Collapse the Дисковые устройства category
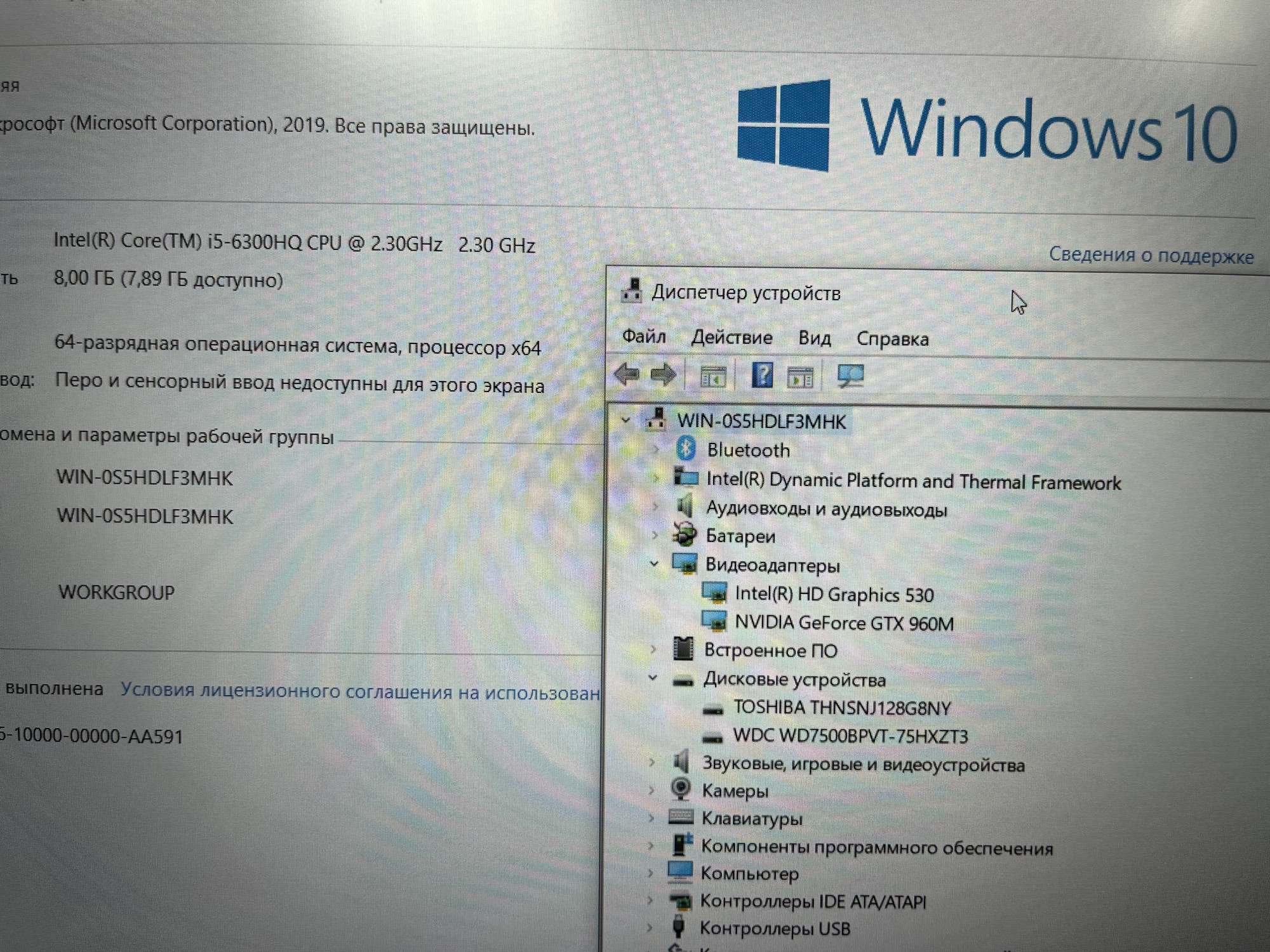Viewport: 1270px width, 952px height. pos(653,678)
